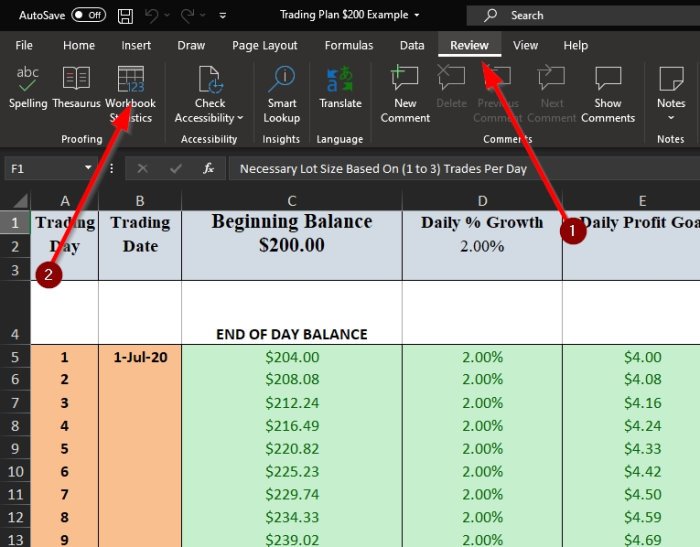
Task: Open Smart Lookup
Action: point(282,95)
